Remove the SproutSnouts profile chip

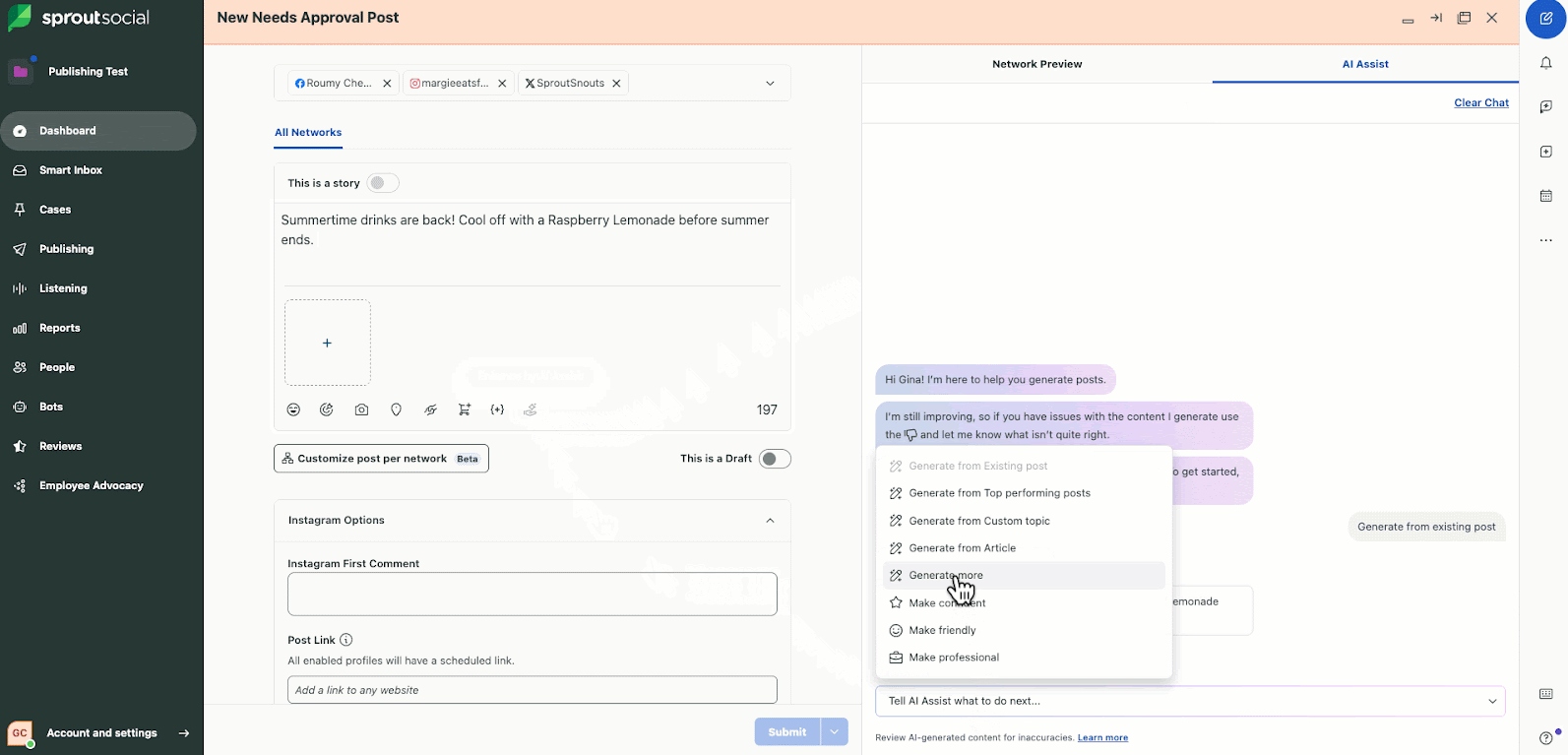(616, 84)
